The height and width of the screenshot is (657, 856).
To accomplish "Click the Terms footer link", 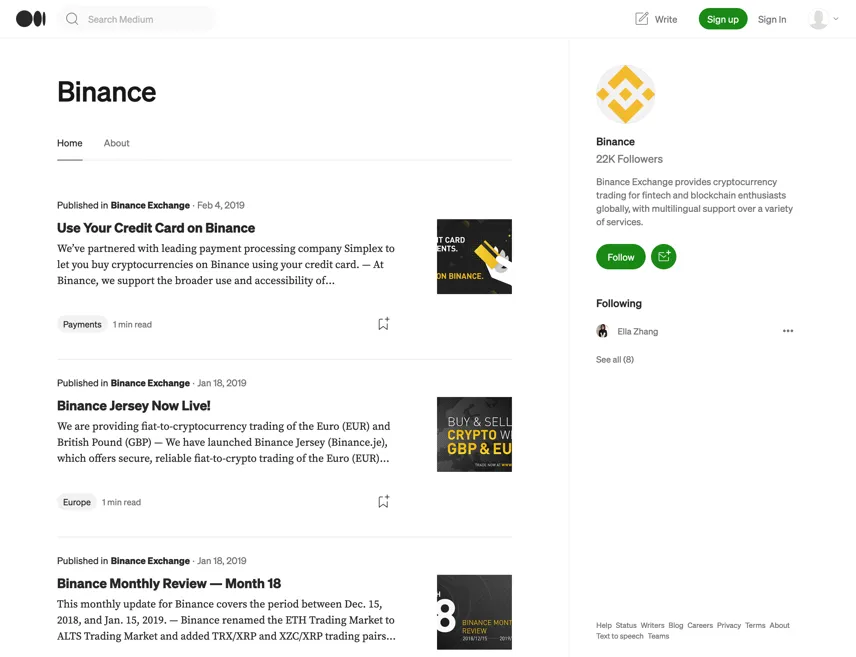I will pos(755,625).
